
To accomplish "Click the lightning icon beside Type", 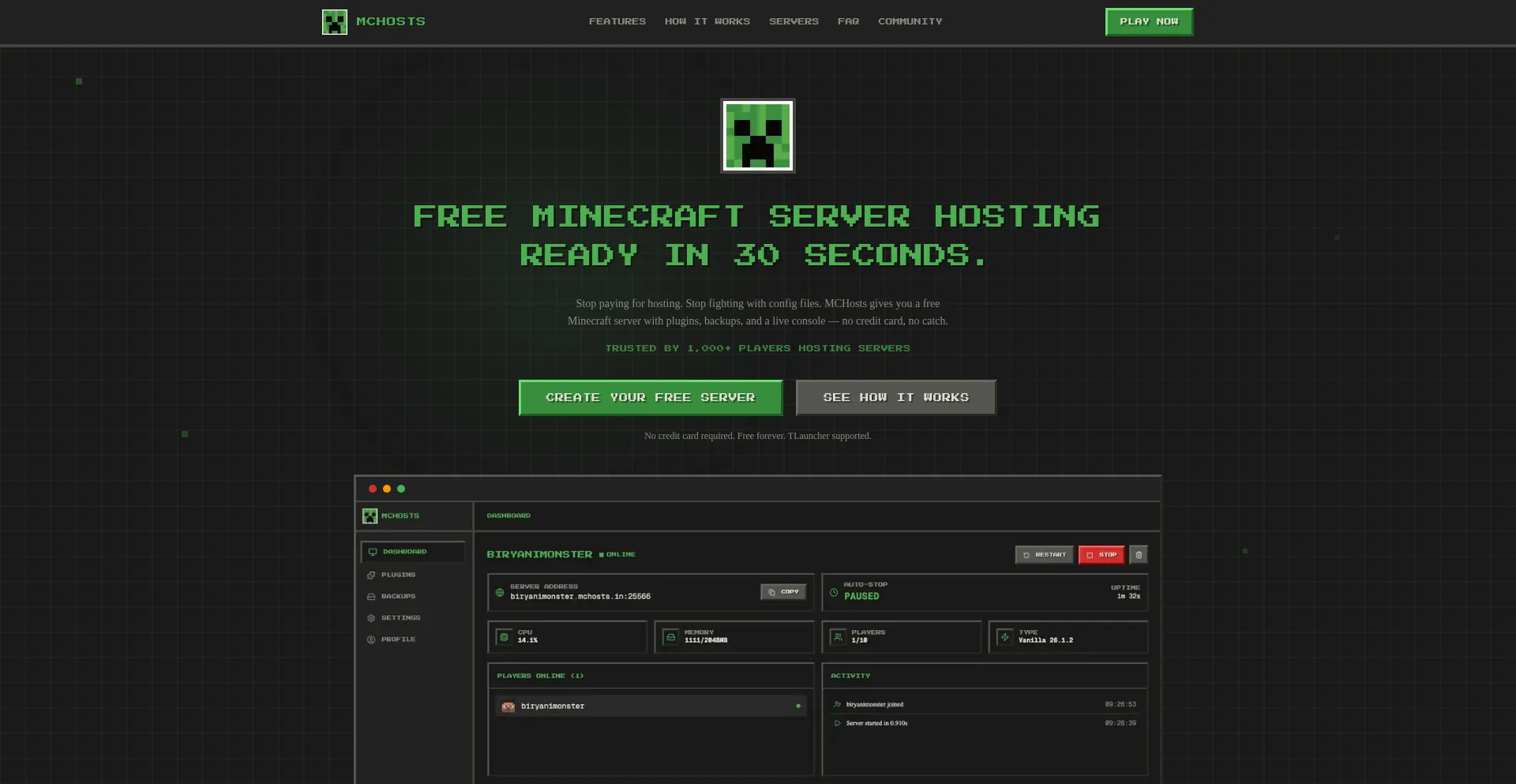I will 1005,637.
